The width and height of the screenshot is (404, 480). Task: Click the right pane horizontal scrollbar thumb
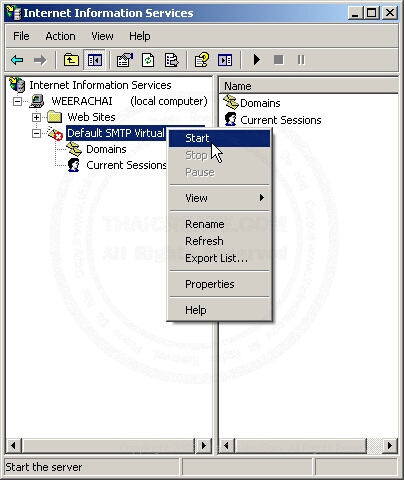click(300, 445)
